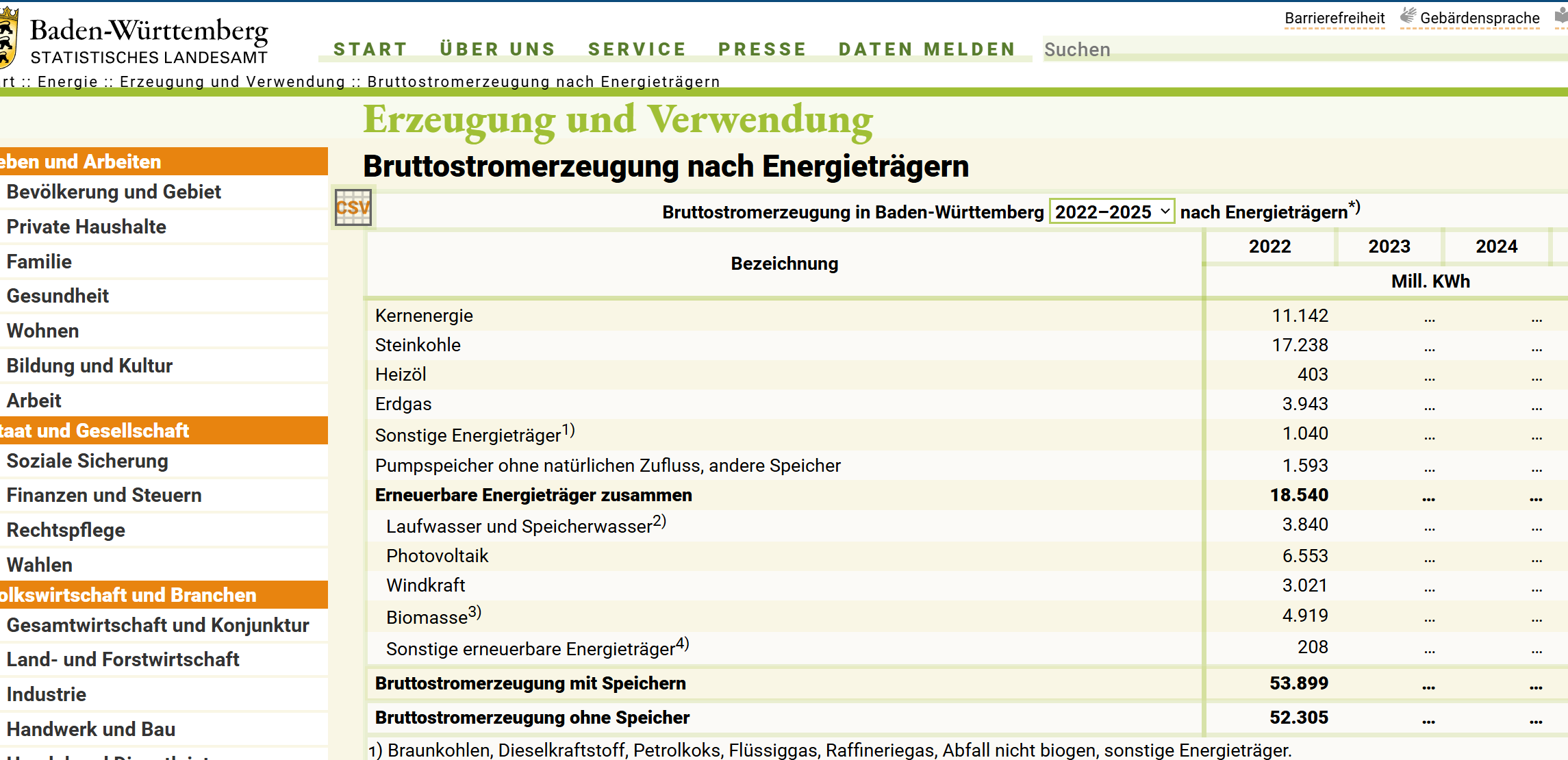This screenshot has width=1568, height=760.
Task: Click the Baden-Württemberg coat of arms logo
Action: (x=7, y=38)
